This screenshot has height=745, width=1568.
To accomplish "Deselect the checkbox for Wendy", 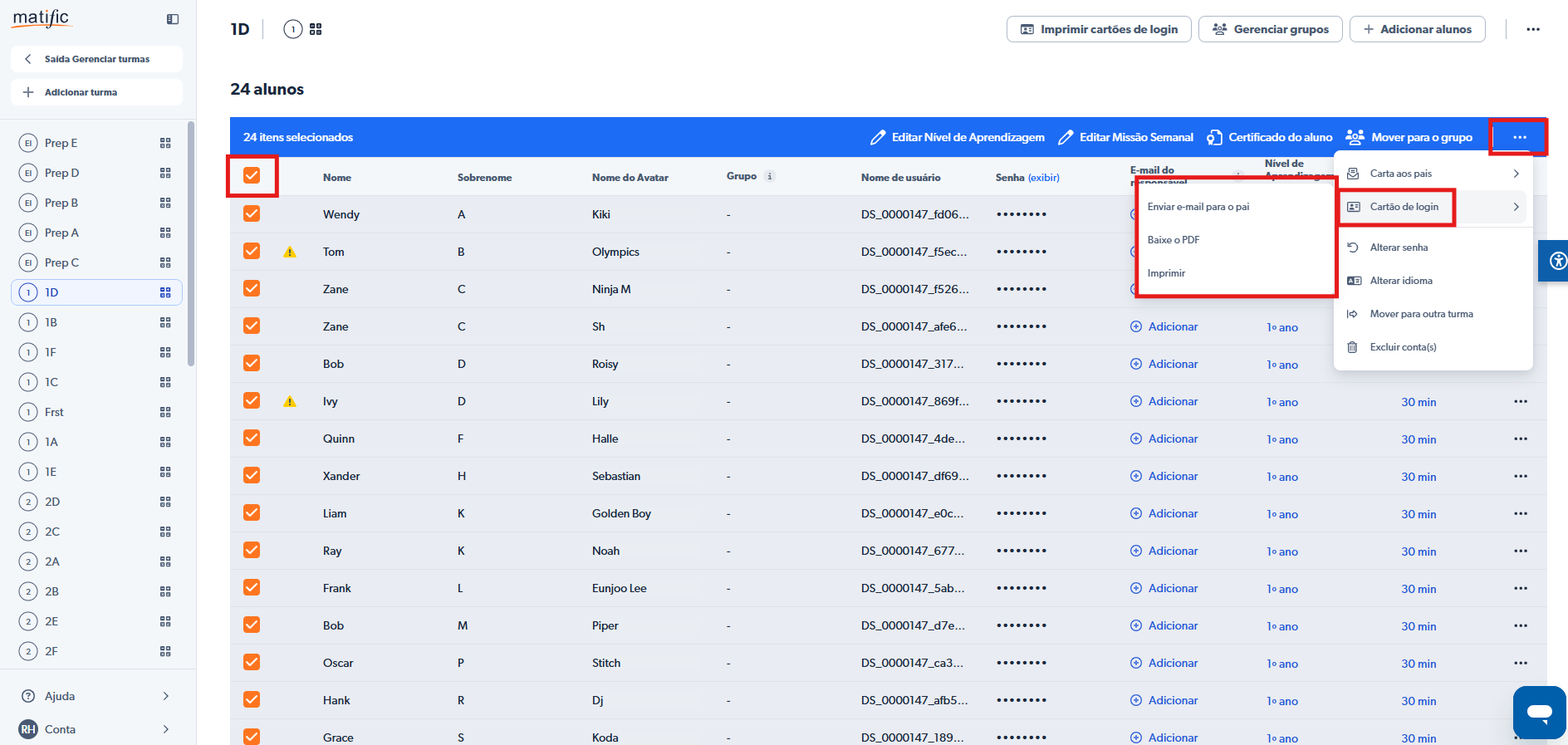I will pos(252,213).
